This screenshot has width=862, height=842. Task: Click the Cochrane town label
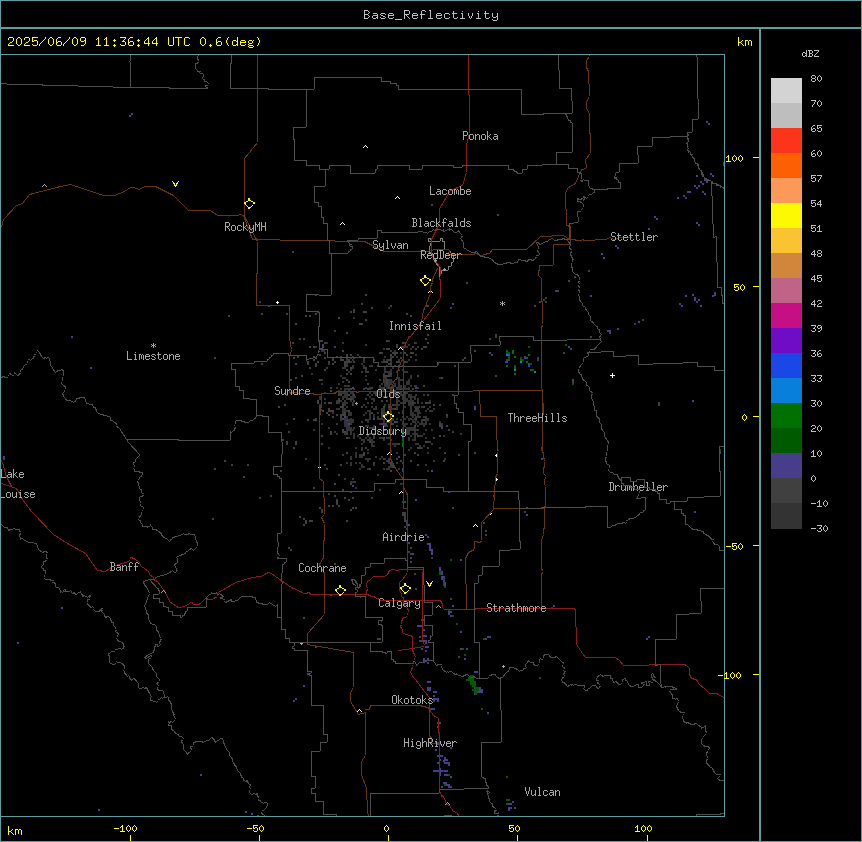(x=322, y=568)
